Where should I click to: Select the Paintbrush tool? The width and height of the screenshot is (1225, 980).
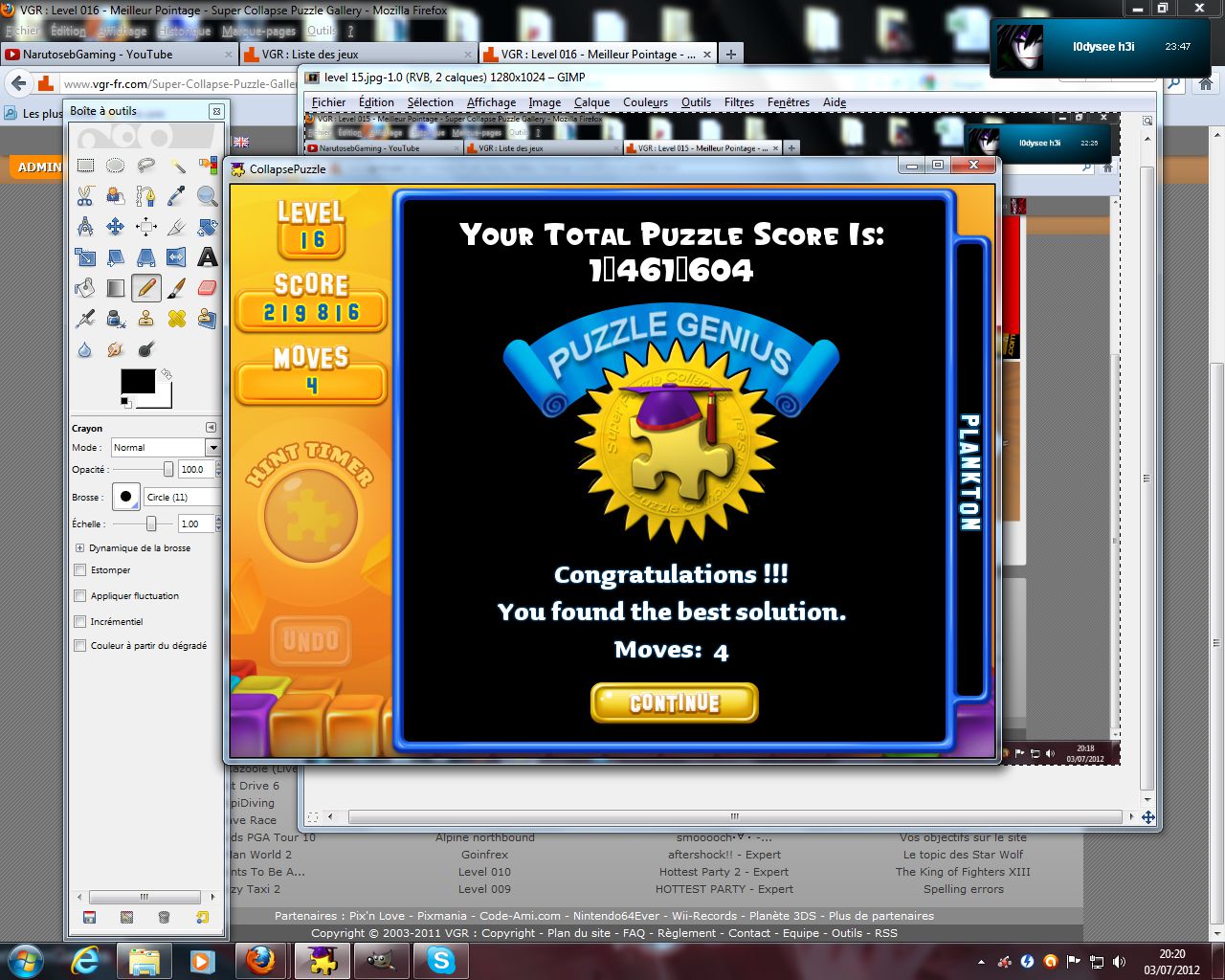click(176, 287)
